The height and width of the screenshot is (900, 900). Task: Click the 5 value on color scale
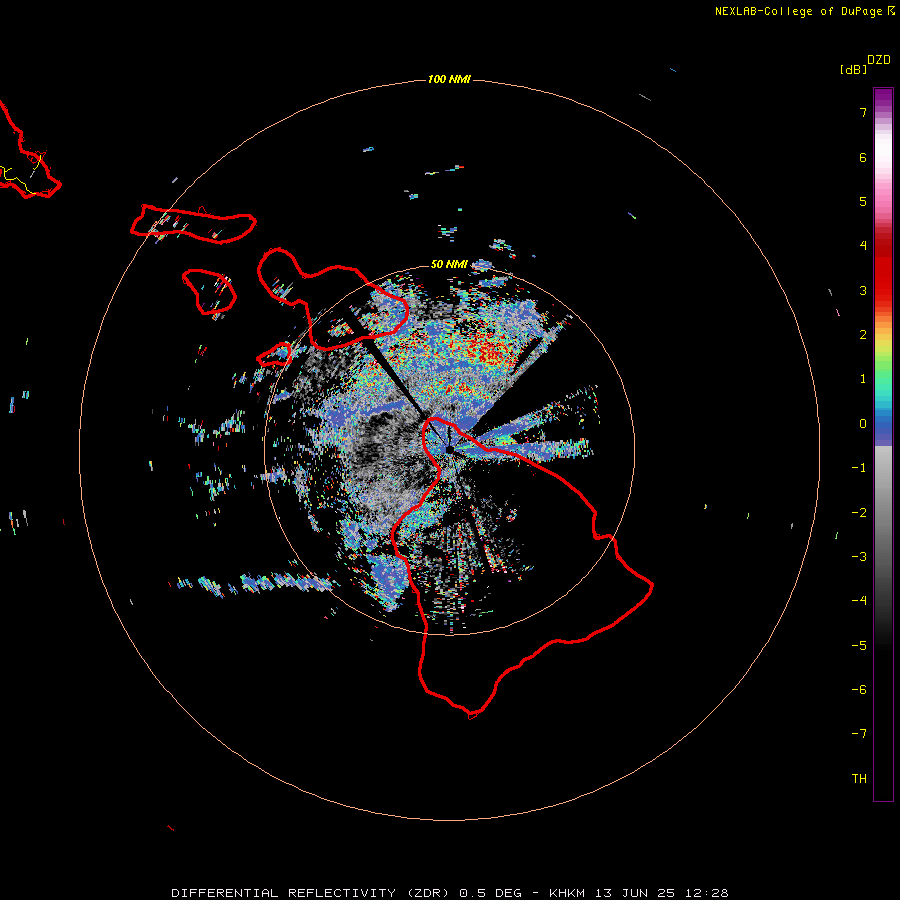(x=863, y=201)
